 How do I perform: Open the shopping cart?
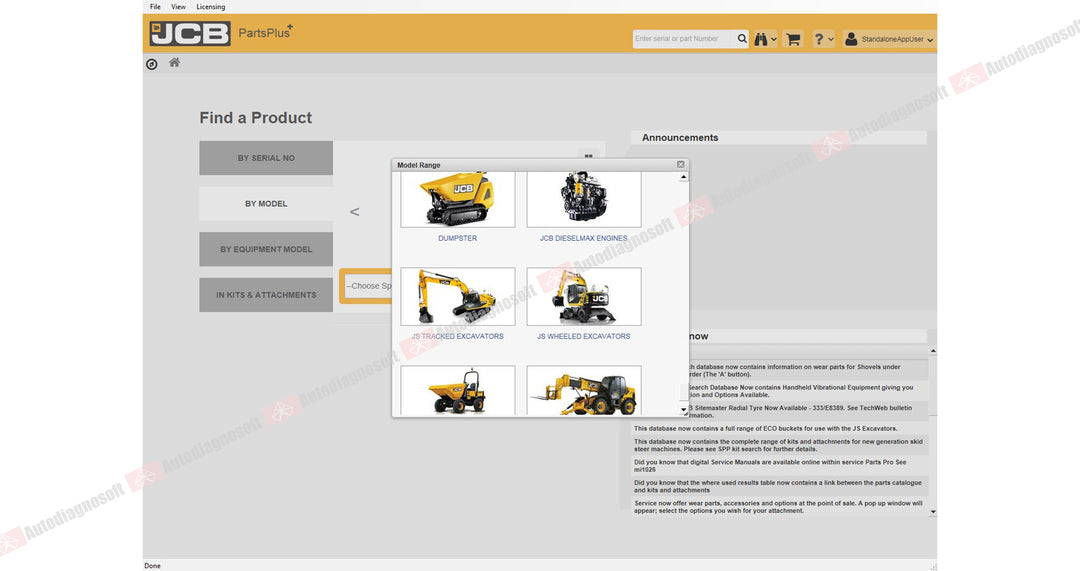[x=793, y=39]
